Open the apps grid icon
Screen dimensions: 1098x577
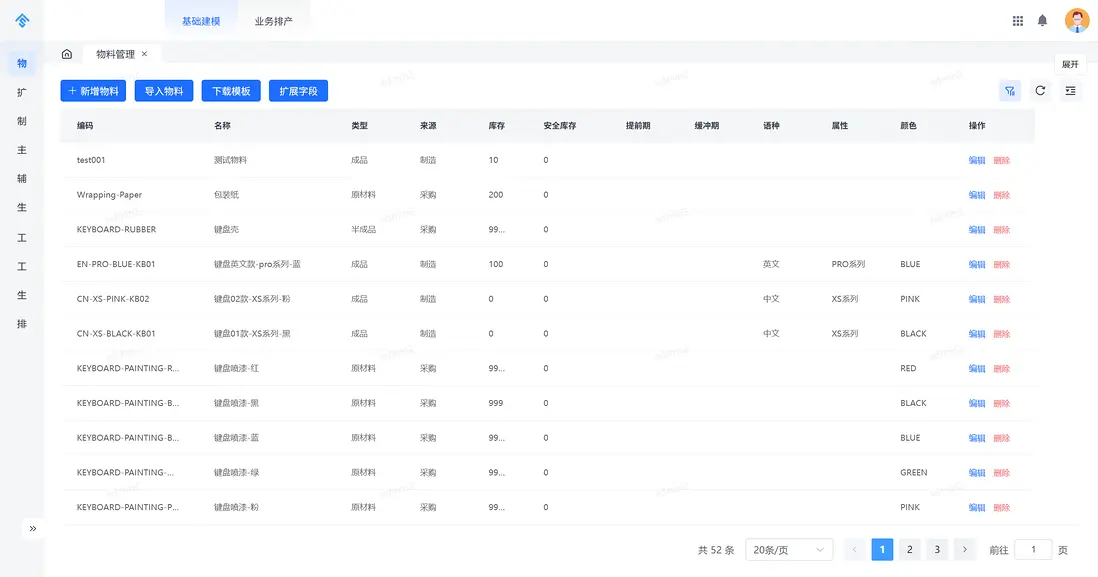point(1017,21)
